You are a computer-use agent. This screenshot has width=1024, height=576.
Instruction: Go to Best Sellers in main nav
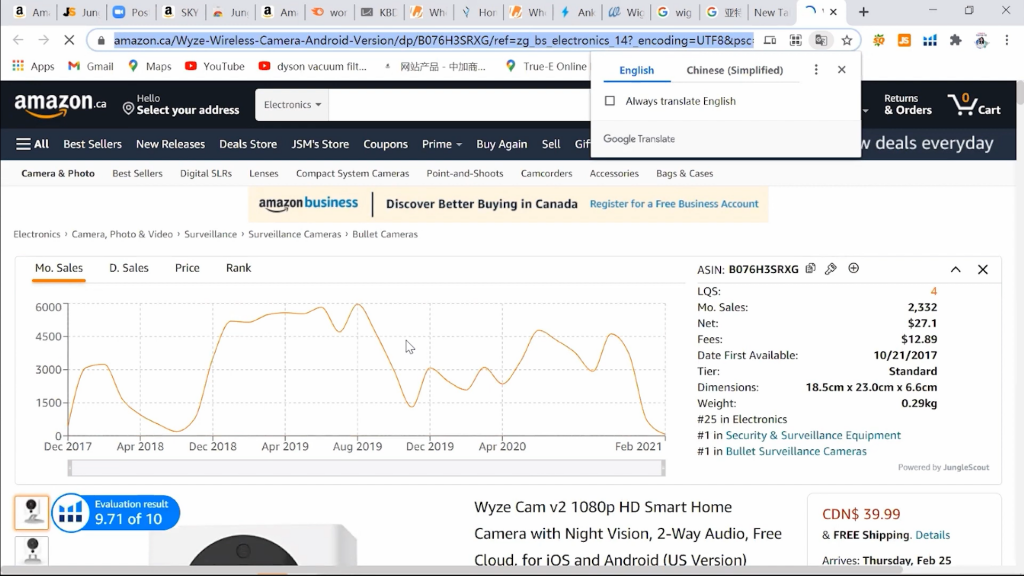[x=92, y=144]
